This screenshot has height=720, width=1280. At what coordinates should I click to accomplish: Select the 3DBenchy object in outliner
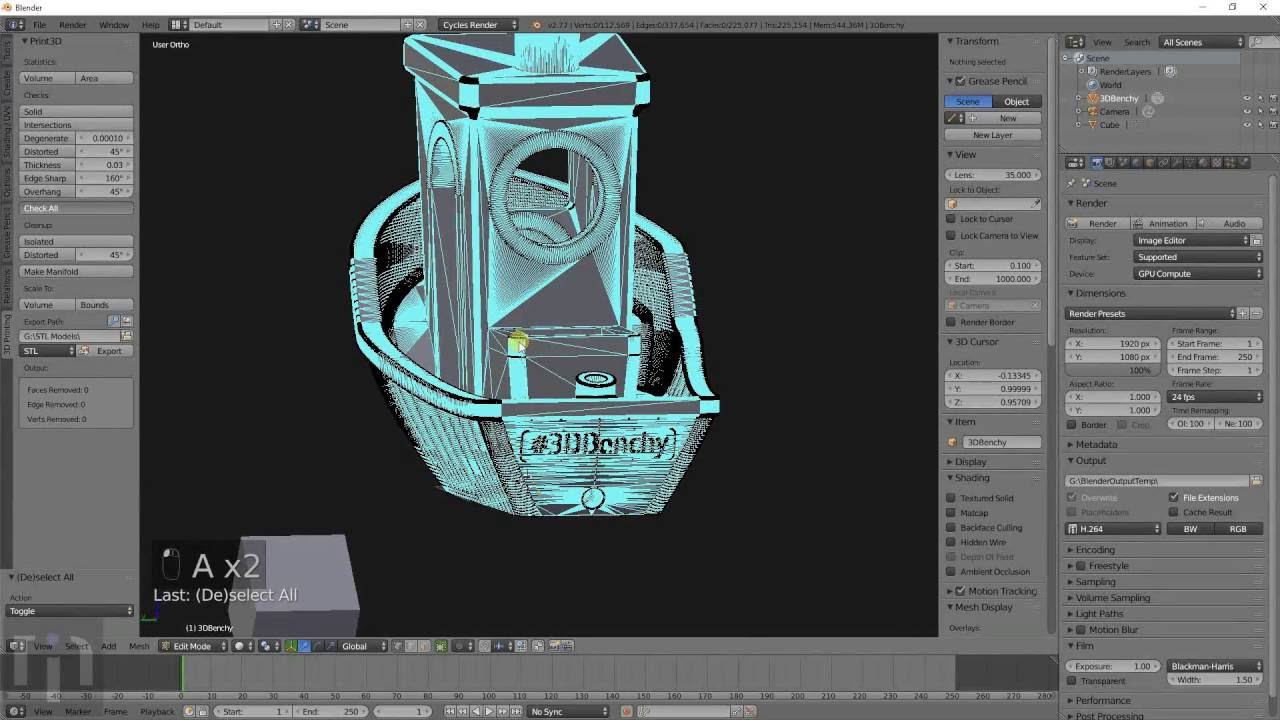(x=1119, y=98)
